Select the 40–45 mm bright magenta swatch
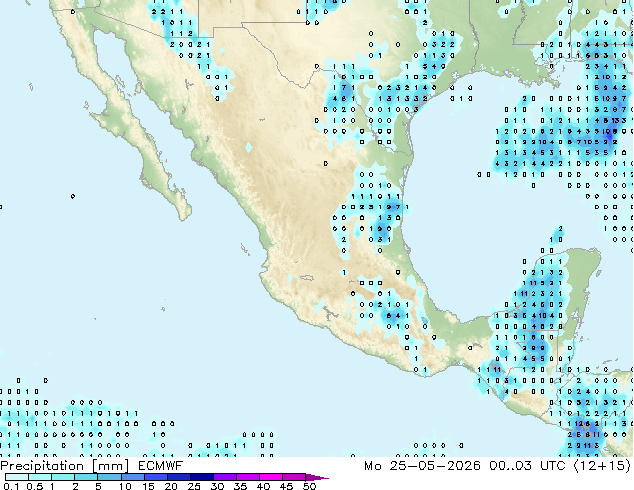Viewport: 634px width, 490px height. point(271,477)
